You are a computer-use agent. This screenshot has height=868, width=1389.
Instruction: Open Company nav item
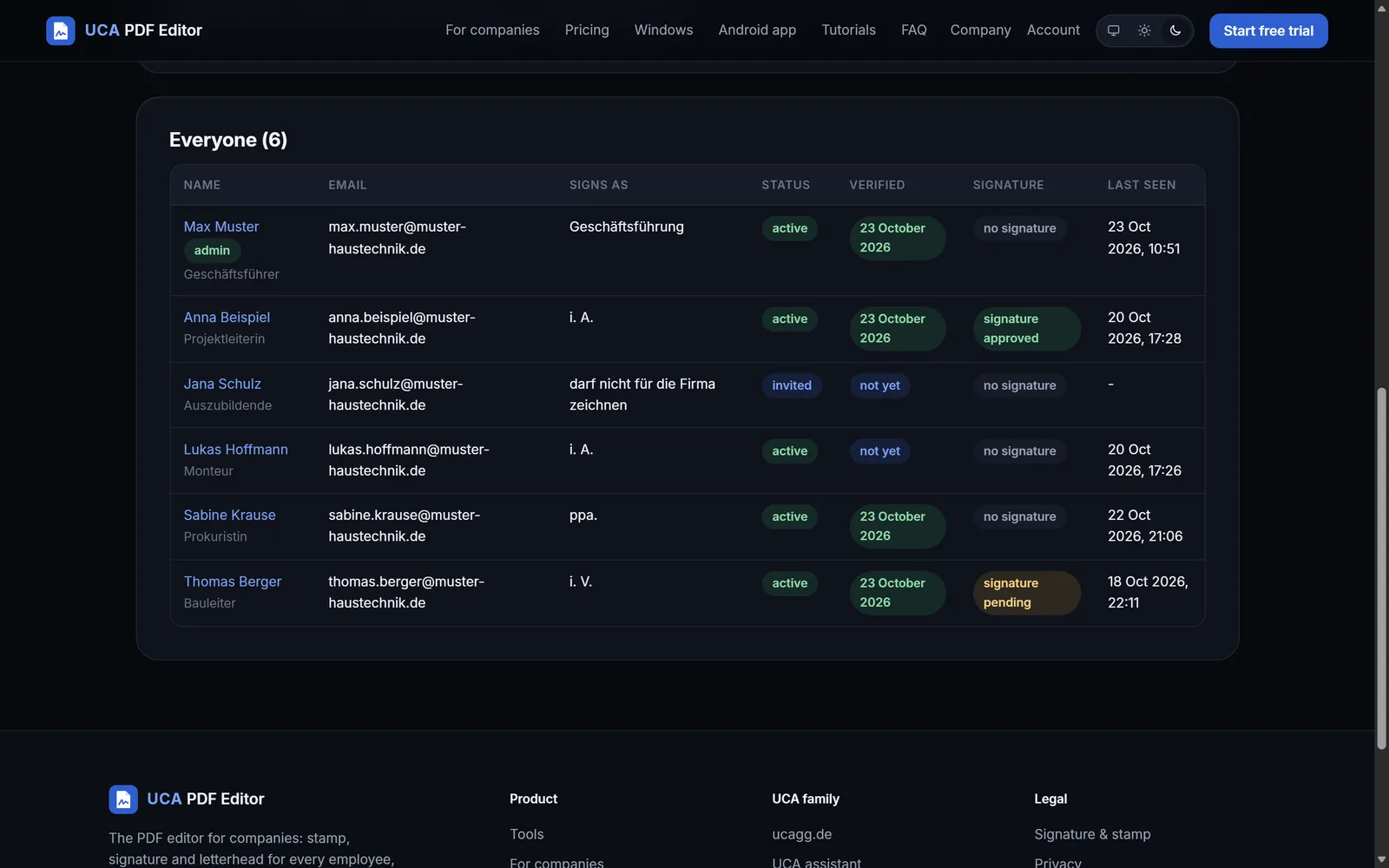coord(980,30)
